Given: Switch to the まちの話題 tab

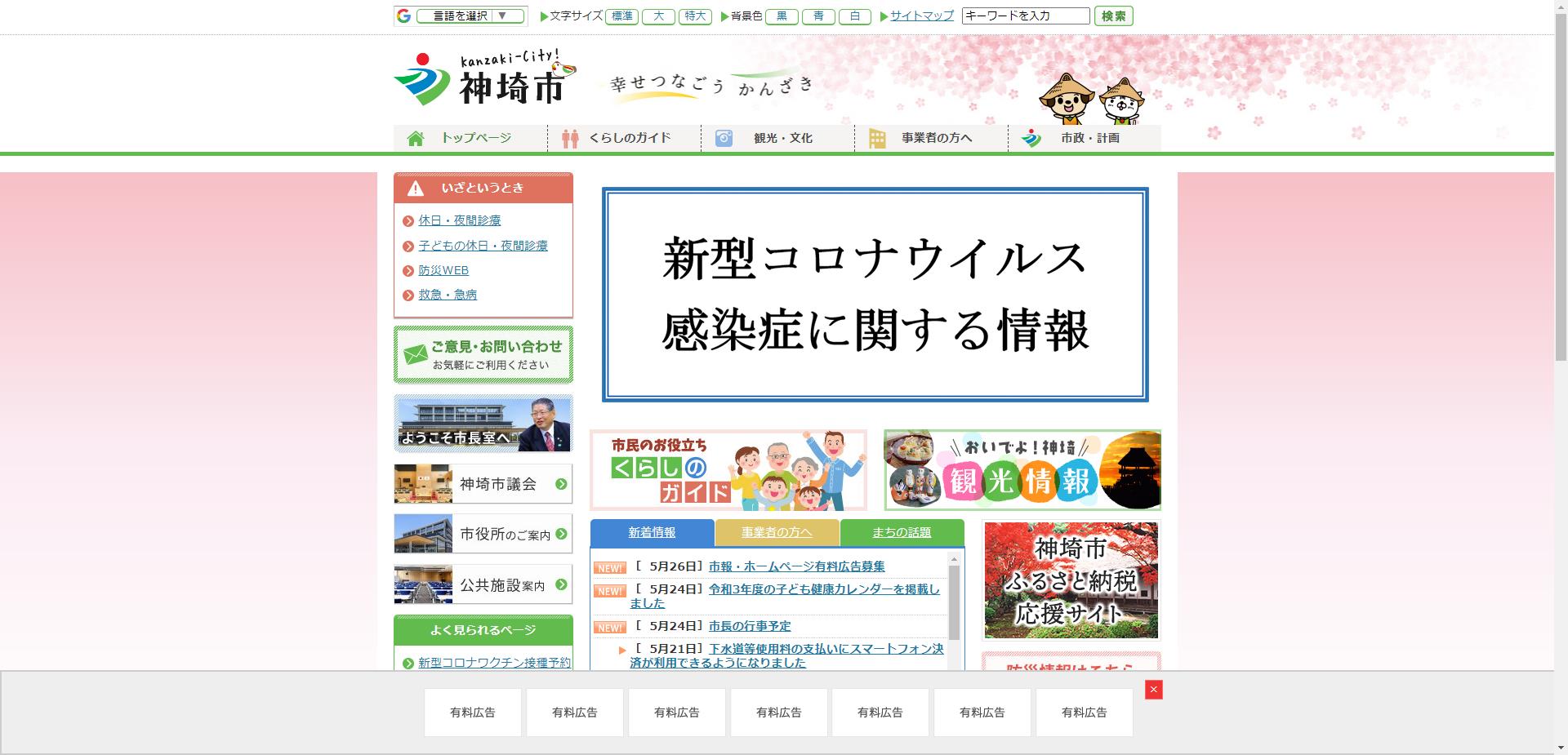Looking at the screenshot, I should click(901, 531).
